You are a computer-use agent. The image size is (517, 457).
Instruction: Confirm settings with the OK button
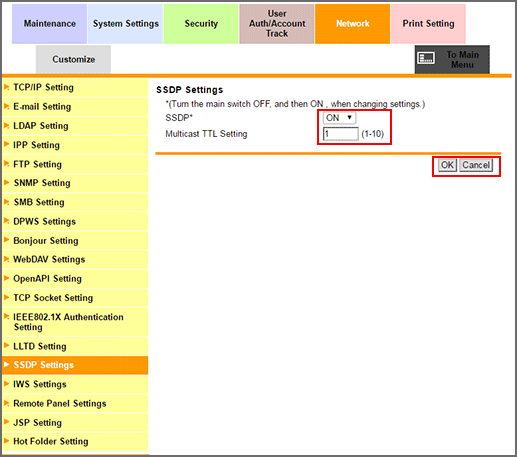447,165
